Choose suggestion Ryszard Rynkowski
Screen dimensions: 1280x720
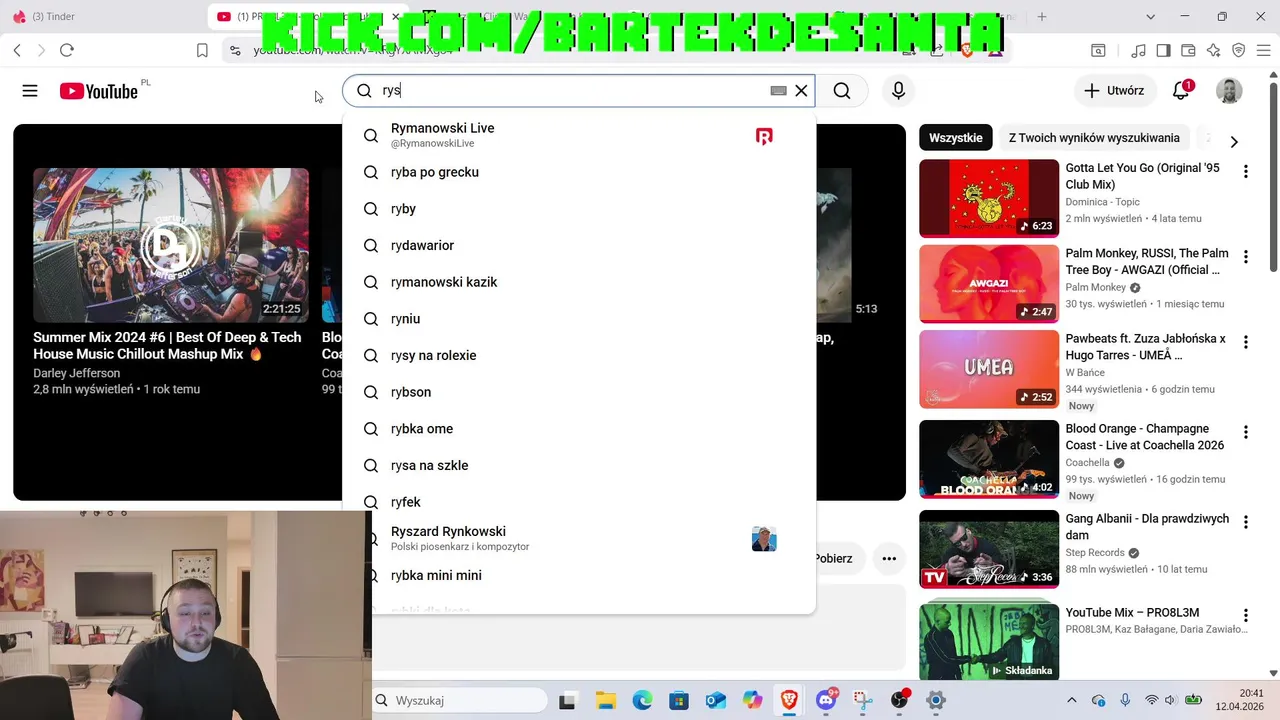pos(579,539)
